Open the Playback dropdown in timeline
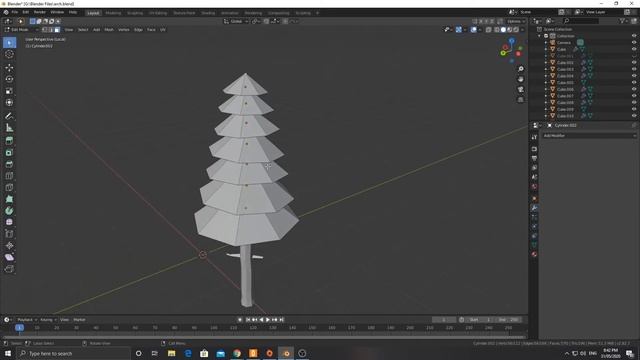This screenshot has height=360, width=640. coord(27,320)
